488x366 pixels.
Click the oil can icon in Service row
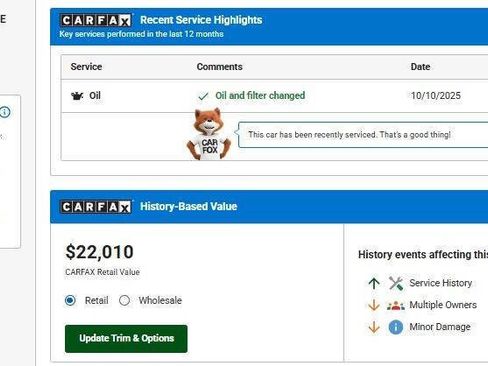point(77,96)
